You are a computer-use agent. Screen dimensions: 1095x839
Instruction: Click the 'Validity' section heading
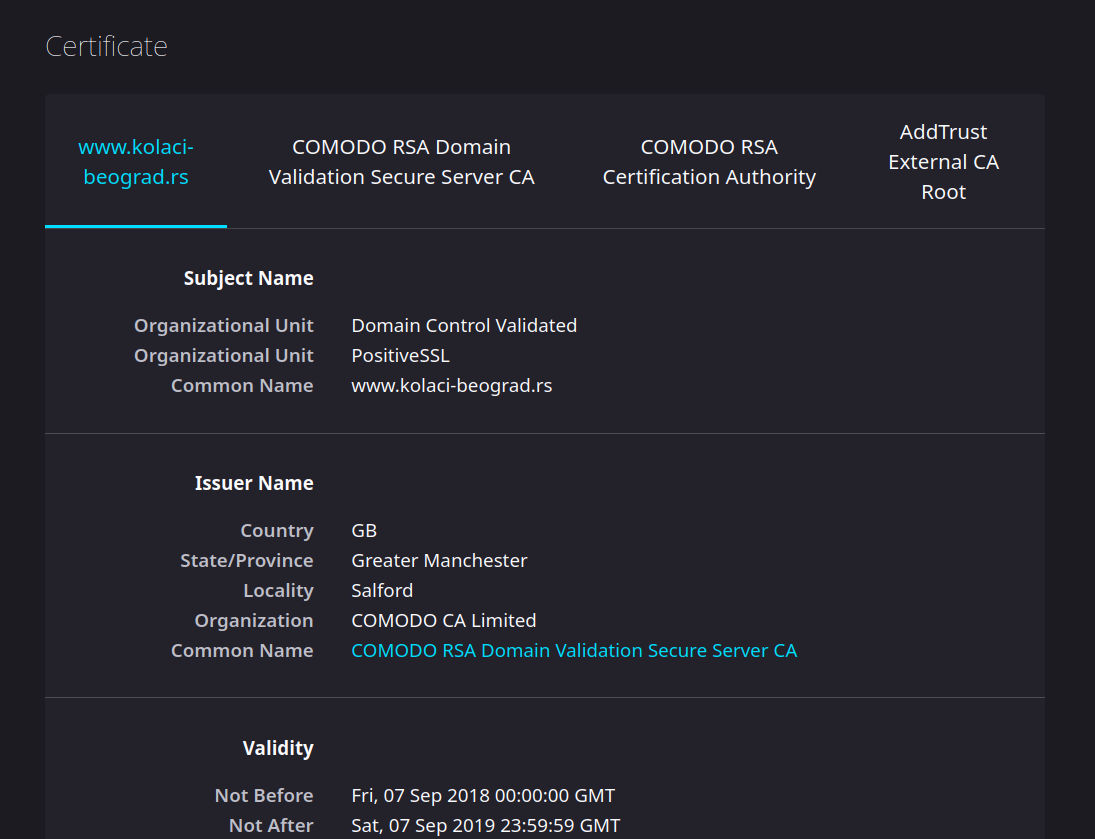[x=278, y=748]
